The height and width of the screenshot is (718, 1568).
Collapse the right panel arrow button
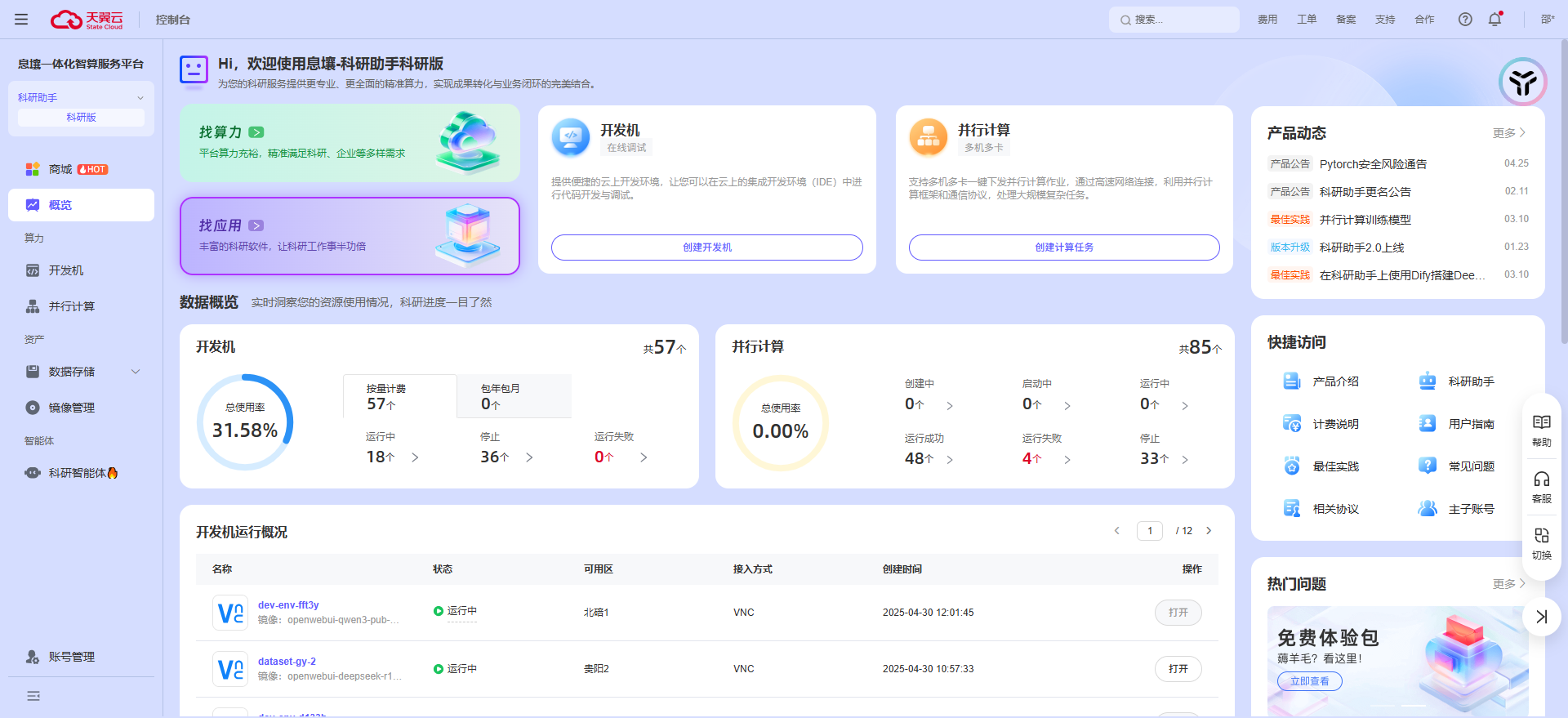1542,617
